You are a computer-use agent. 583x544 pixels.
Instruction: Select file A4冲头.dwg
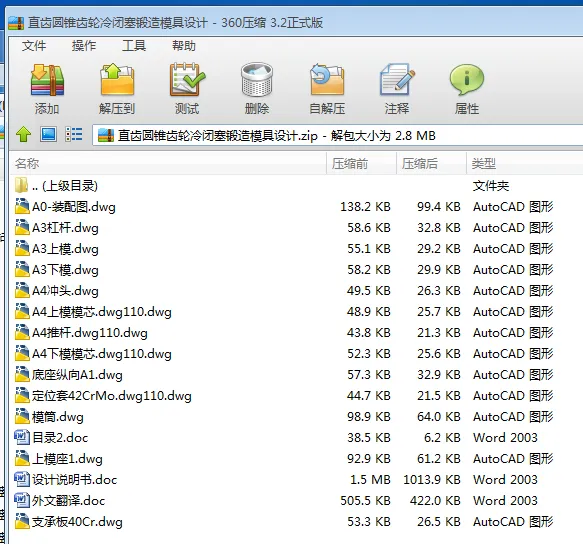coord(296,290)
